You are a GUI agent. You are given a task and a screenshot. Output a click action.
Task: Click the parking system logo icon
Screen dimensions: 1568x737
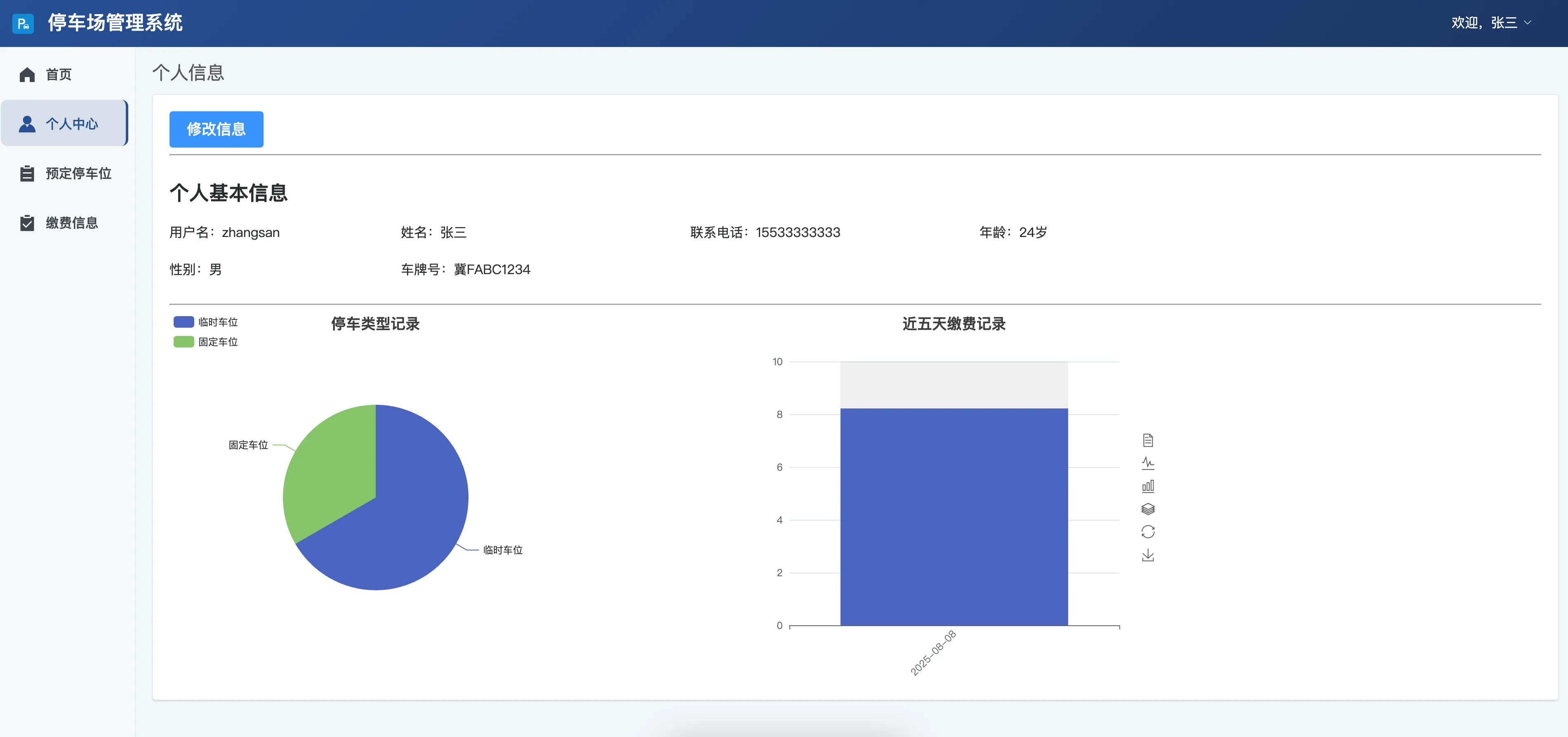tap(23, 23)
